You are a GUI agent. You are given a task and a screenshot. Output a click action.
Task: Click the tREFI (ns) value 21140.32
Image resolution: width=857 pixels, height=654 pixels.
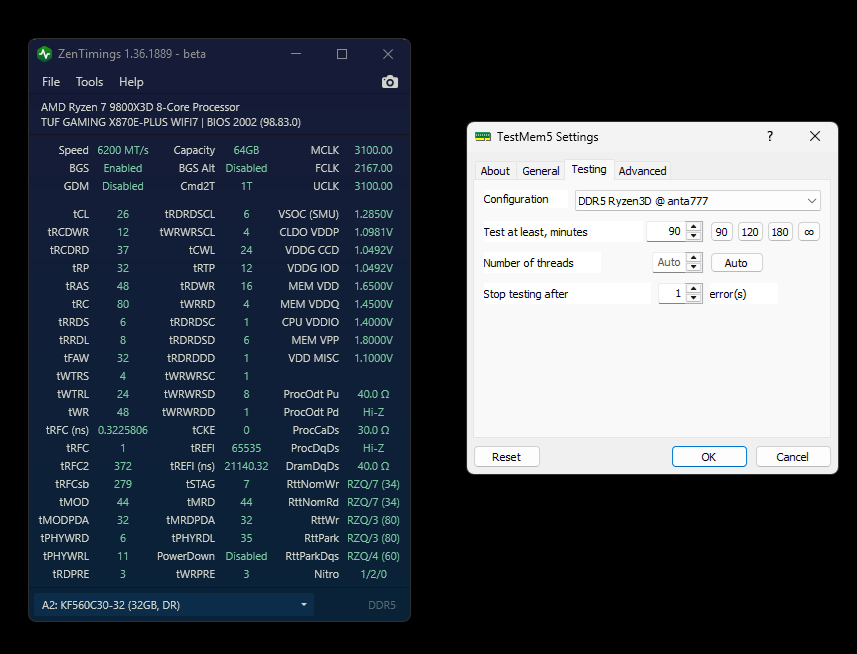(x=246, y=466)
